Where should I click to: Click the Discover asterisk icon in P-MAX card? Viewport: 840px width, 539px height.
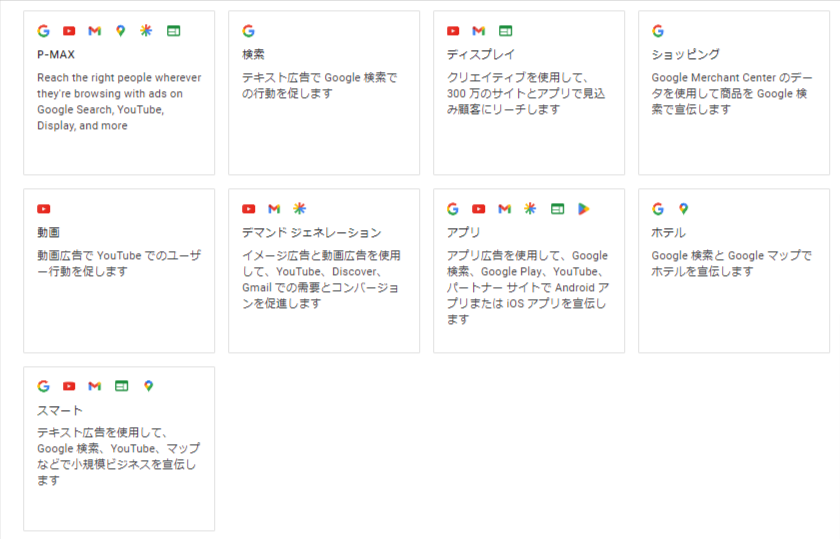[x=146, y=31]
